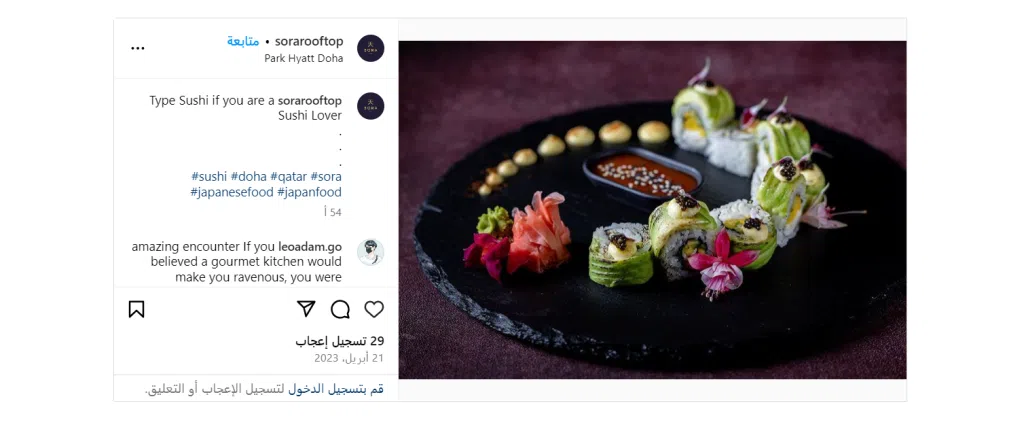Follow sorarooftop via متابعة link
Image resolution: width=1024 pixels, height=435 pixels.
(243, 41)
